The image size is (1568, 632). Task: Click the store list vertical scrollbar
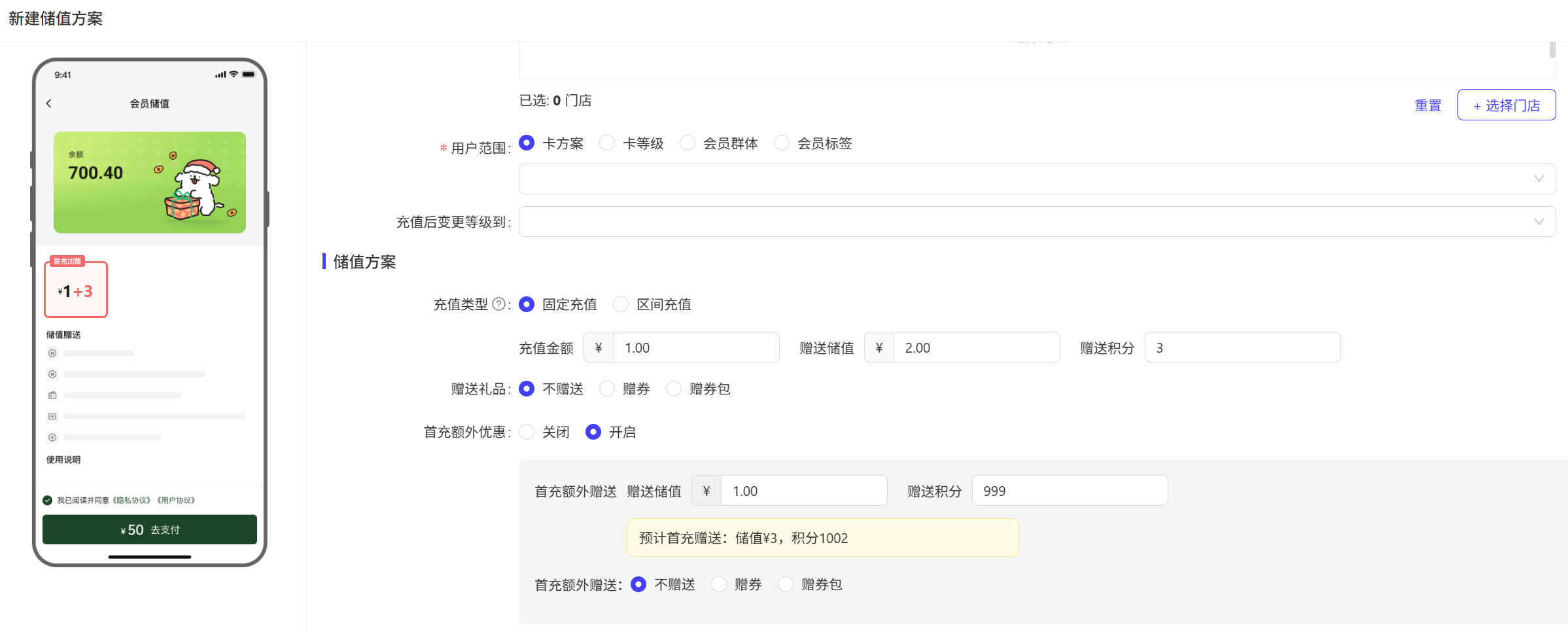click(1552, 50)
